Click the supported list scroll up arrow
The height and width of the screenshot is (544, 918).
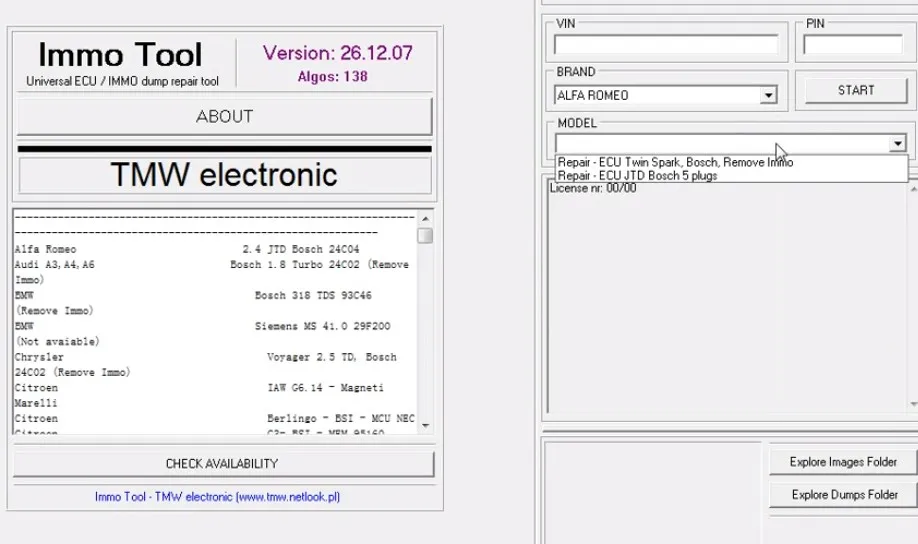[x=425, y=219]
